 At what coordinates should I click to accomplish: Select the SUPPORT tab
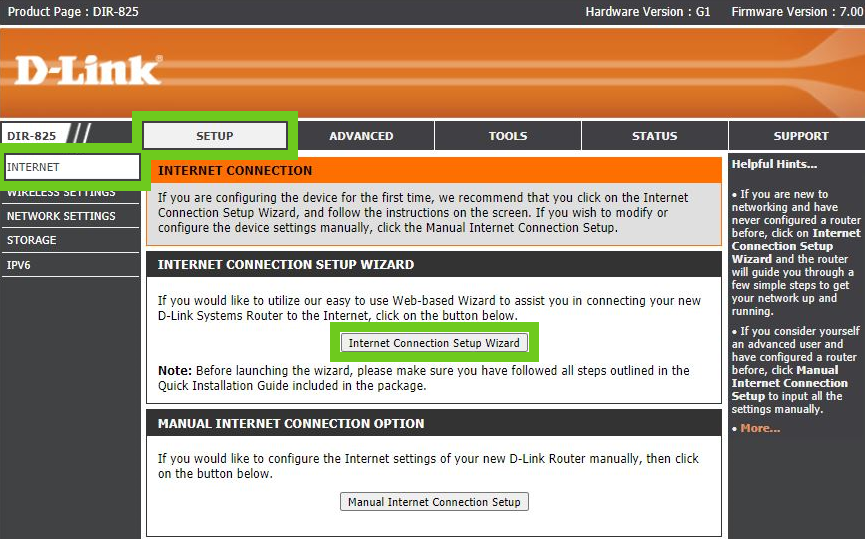[800, 136]
